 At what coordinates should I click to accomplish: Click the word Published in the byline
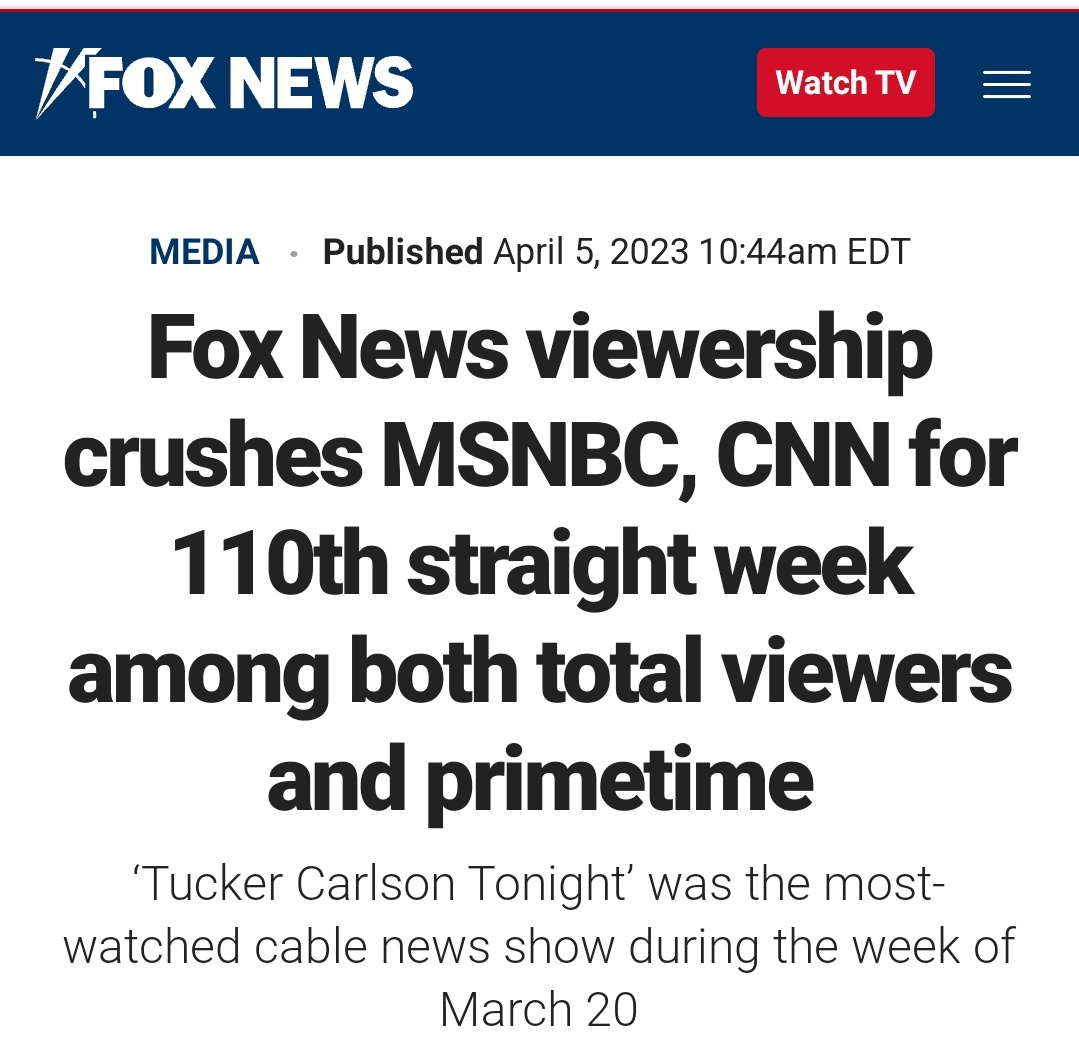403,251
